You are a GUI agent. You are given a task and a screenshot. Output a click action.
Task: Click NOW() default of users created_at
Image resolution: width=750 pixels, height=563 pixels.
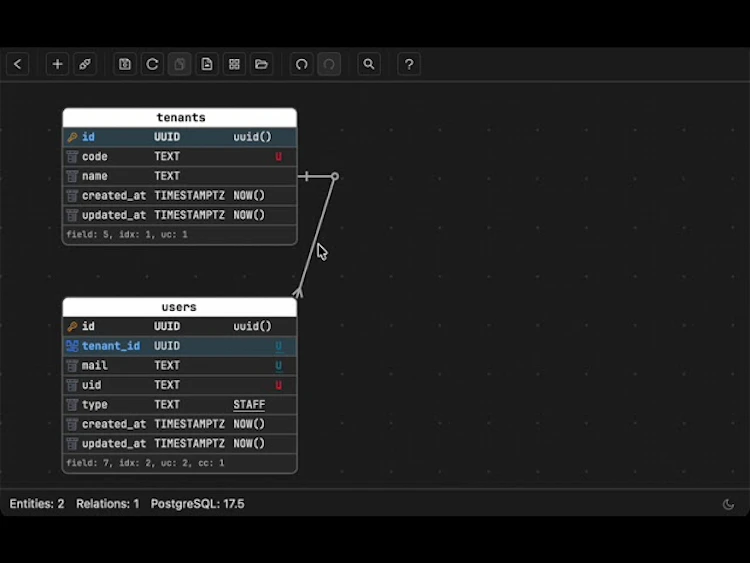249,424
